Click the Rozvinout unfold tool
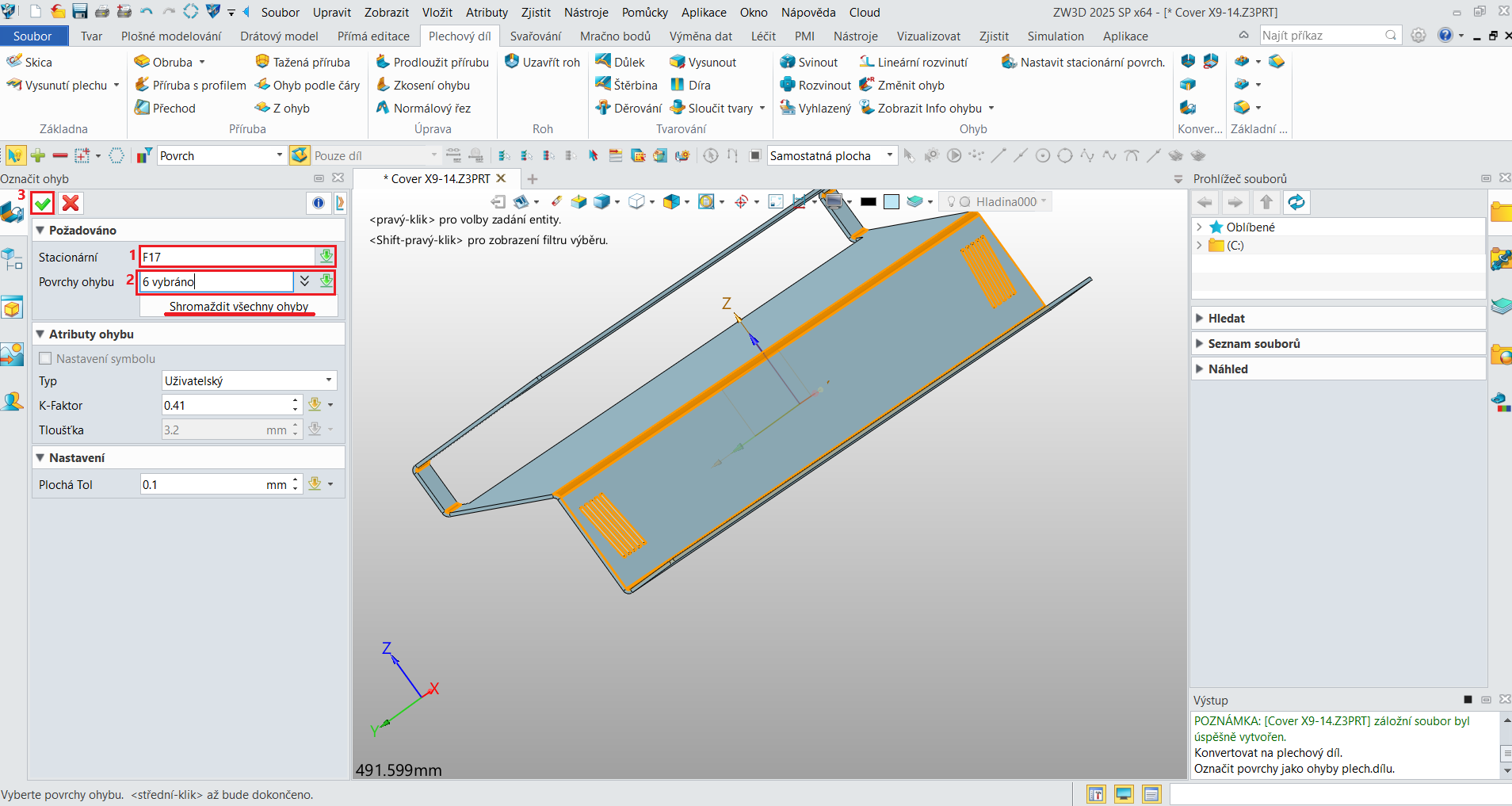 (x=815, y=85)
